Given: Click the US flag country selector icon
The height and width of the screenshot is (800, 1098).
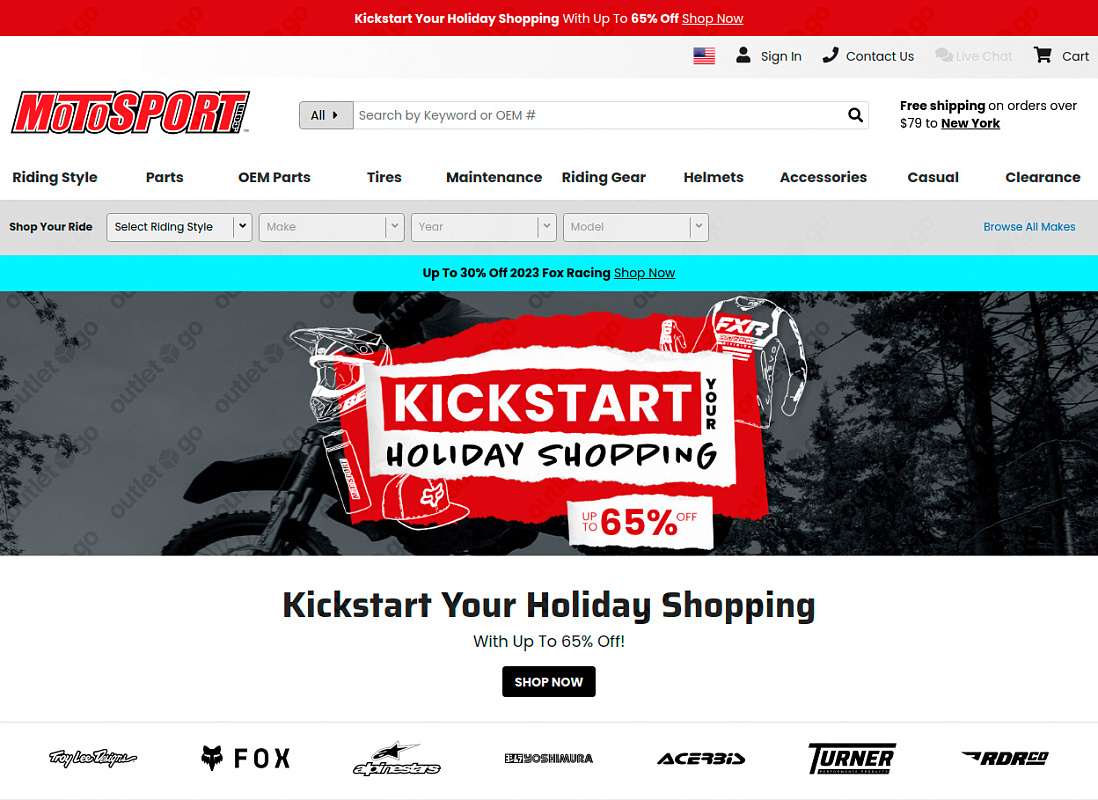Looking at the screenshot, I should tap(704, 56).
